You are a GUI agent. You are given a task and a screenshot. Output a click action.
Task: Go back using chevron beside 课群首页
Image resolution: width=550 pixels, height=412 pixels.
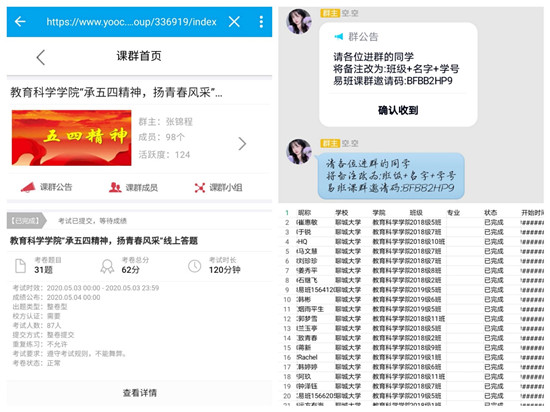point(41,57)
